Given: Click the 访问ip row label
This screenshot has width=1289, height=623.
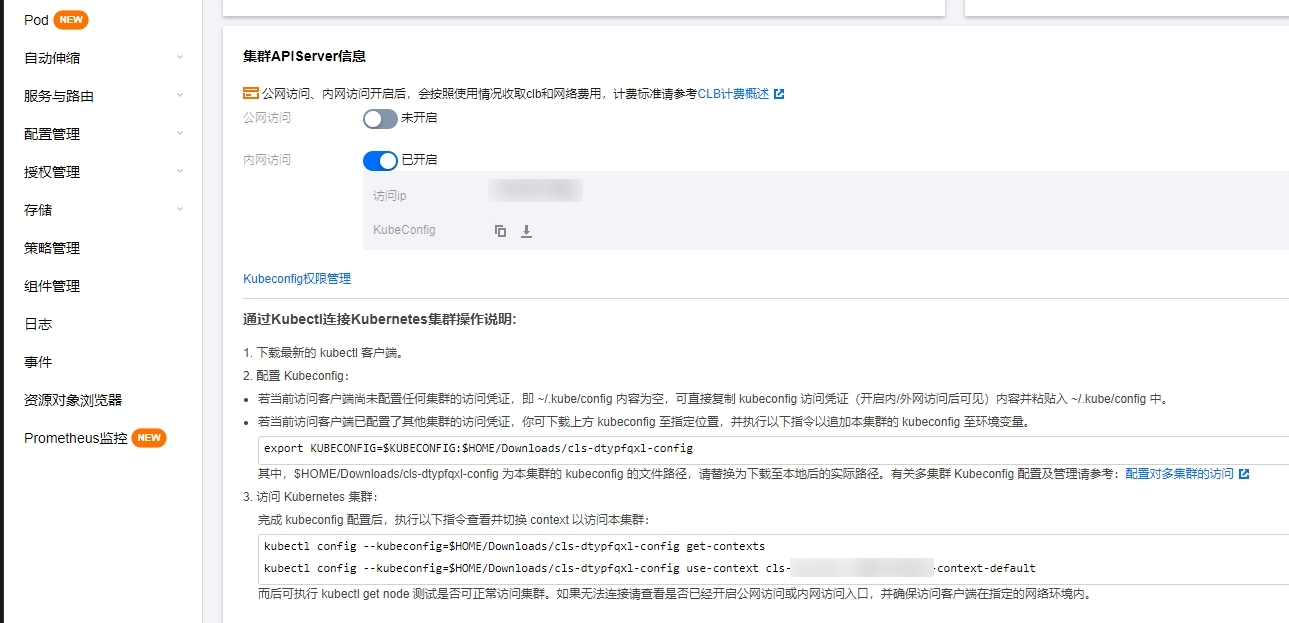Looking at the screenshot, I should coord(389,196).
